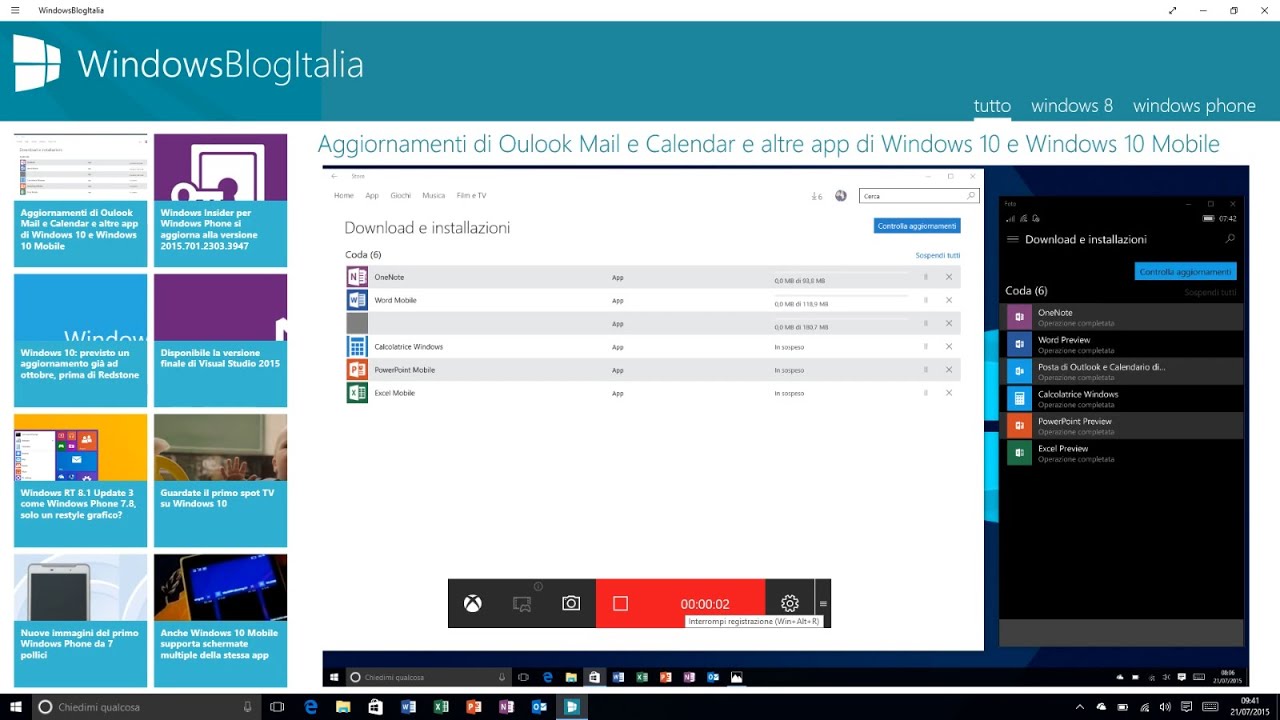Launch Excel from the taskbar
This screenshot has height=720, width=1280.
[x=440, y=707]
